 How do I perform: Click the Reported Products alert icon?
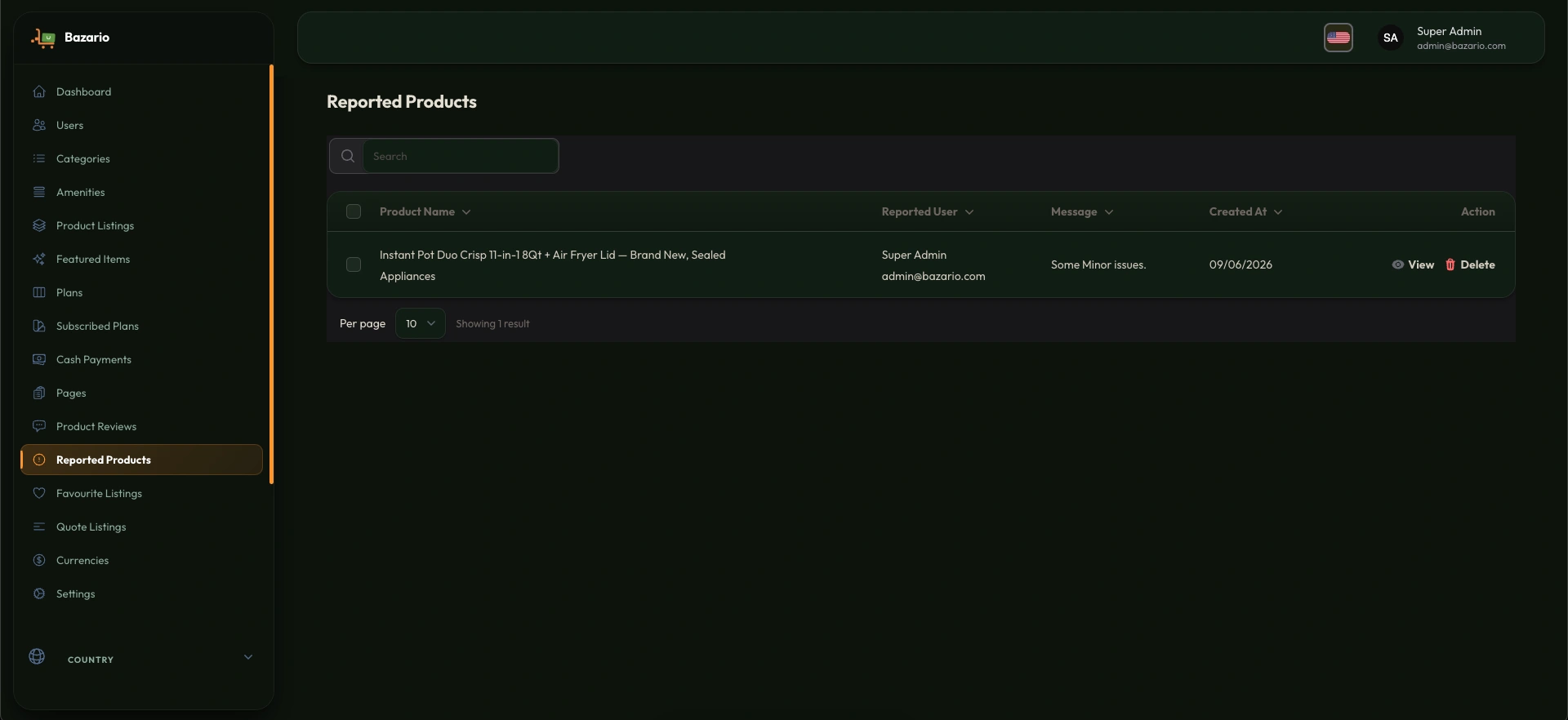coord(39,460)
